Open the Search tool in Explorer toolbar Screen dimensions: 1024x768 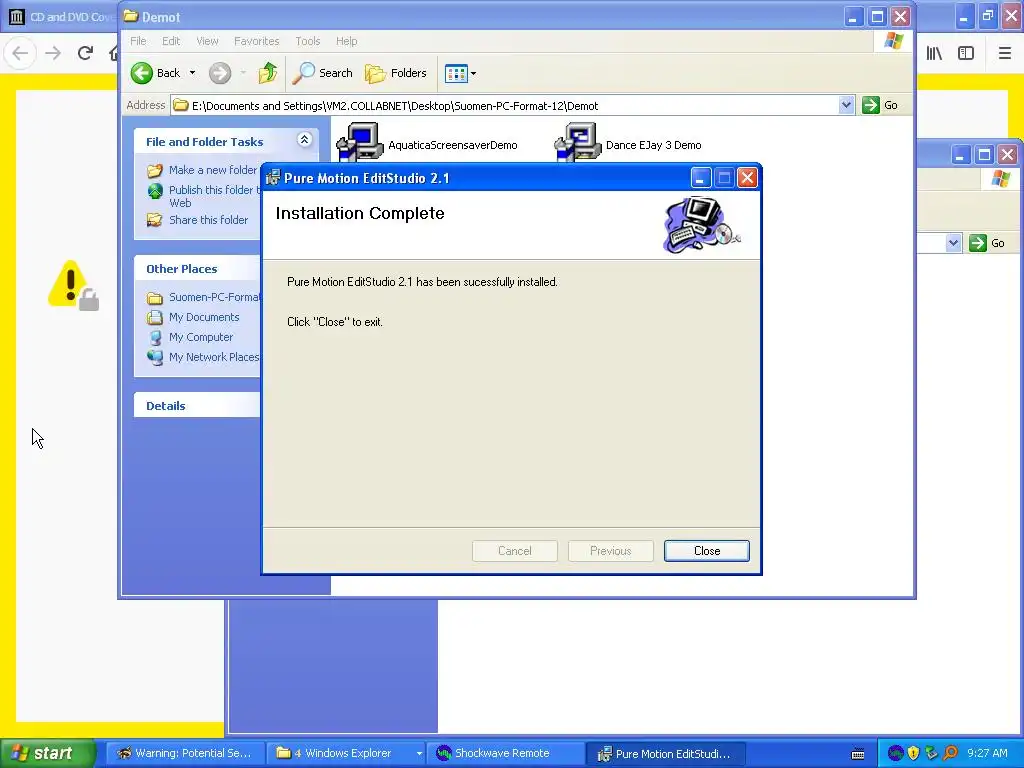(323, 73)
